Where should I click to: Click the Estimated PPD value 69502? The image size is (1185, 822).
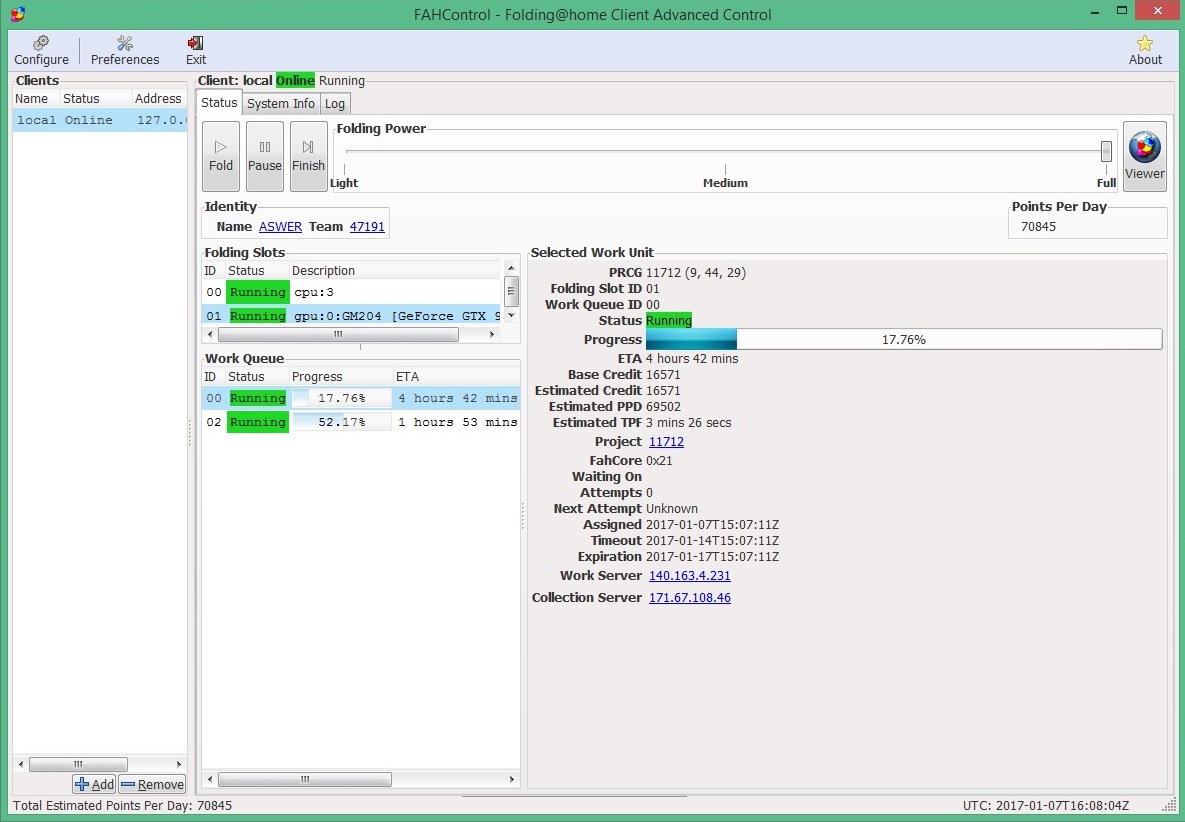click(664, 406)
